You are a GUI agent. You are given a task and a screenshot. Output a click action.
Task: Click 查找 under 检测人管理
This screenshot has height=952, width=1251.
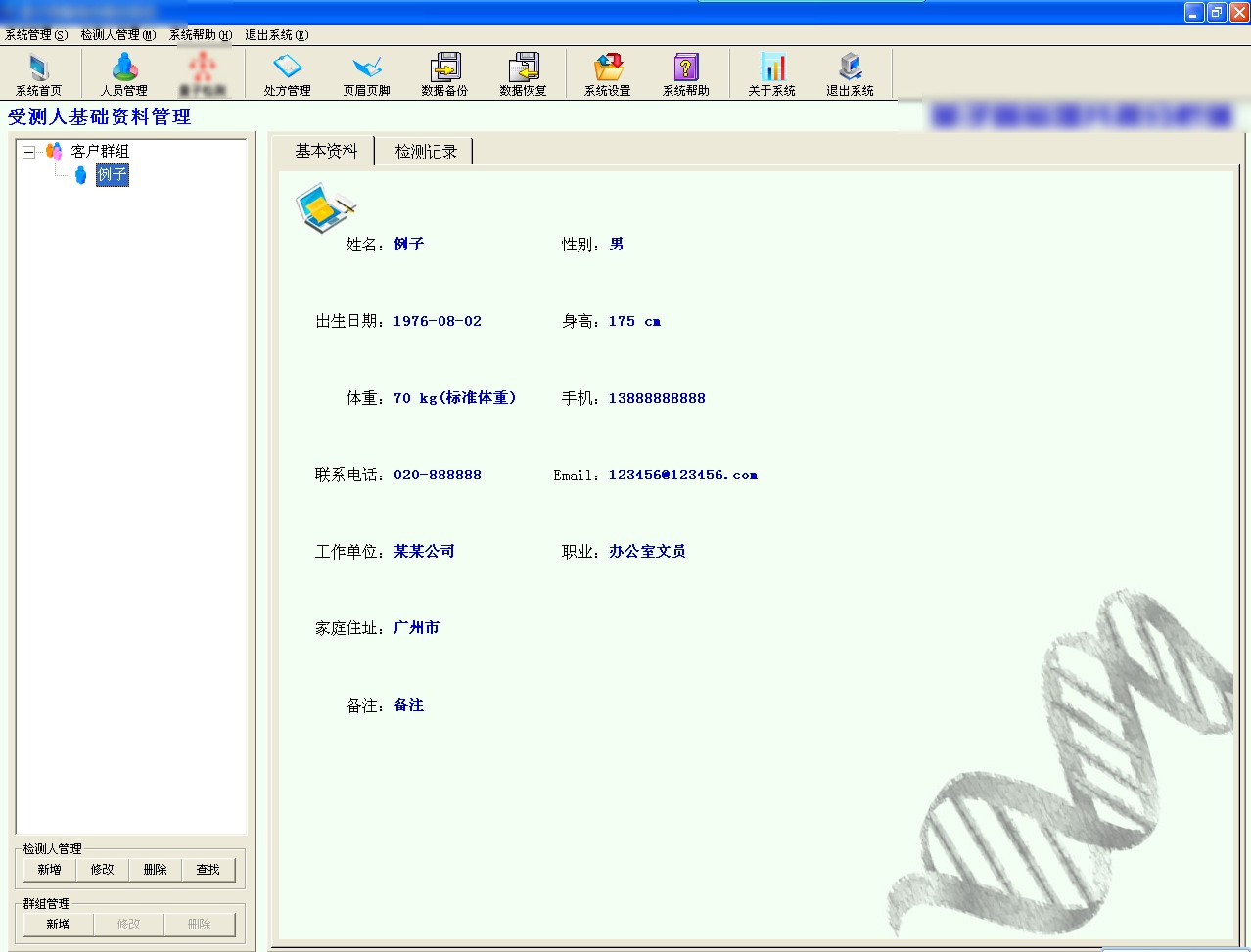click(x=208, y=869)
